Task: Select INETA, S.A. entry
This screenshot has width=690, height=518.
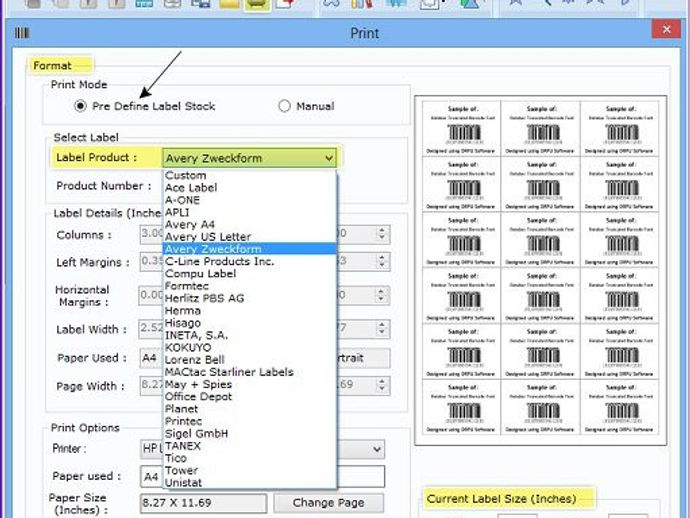Action: tap(250, 335)
